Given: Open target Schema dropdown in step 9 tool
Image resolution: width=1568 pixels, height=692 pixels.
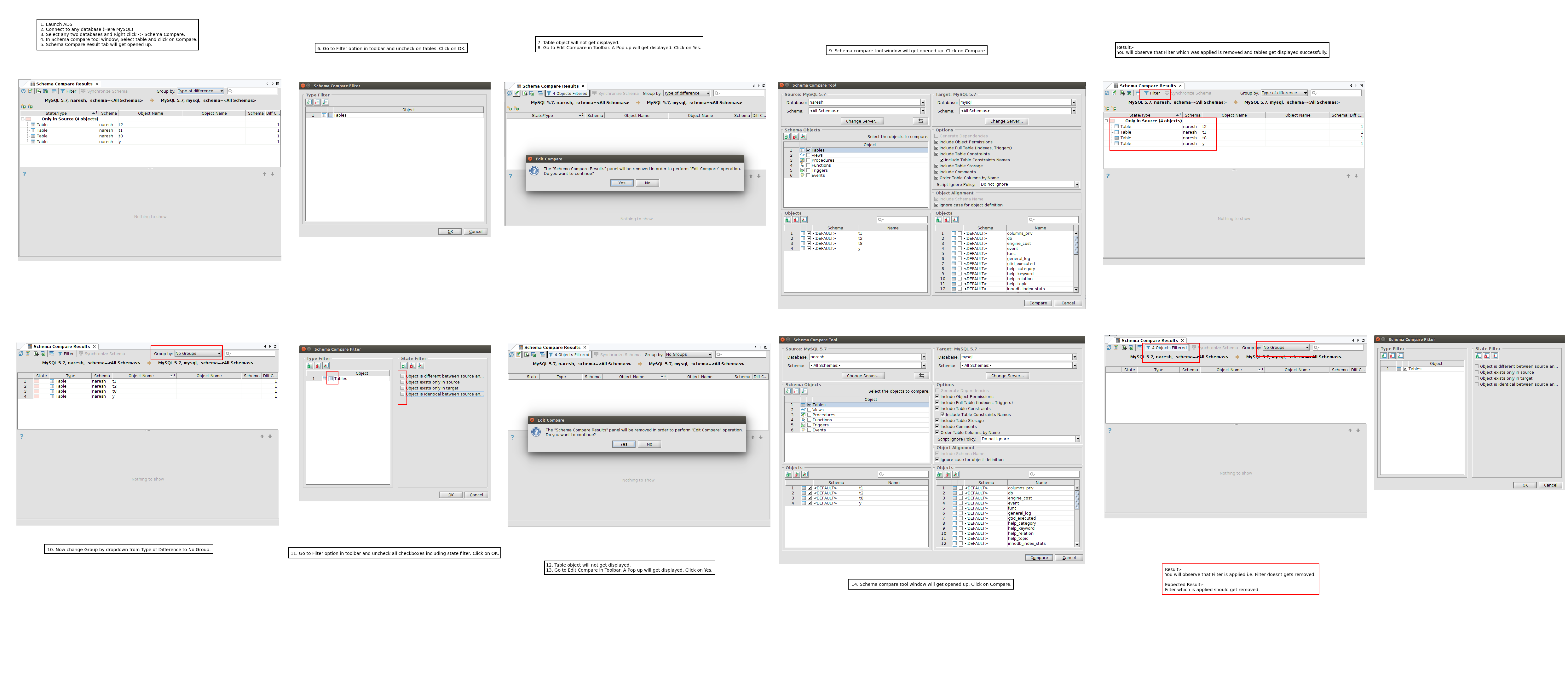Looking at the screenshot, I should (1017, 111).
